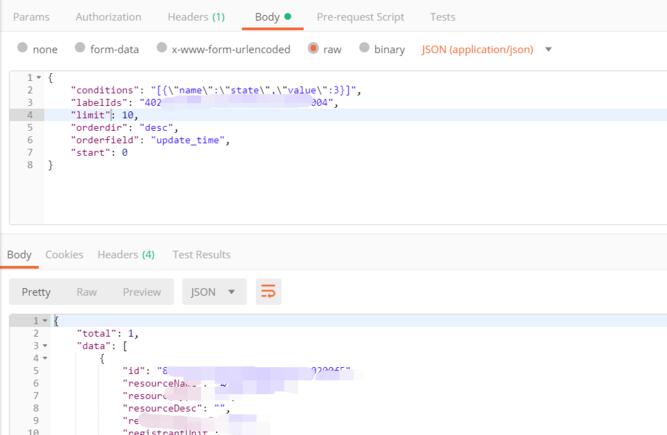Go to Pre-request Script tab

360,17
